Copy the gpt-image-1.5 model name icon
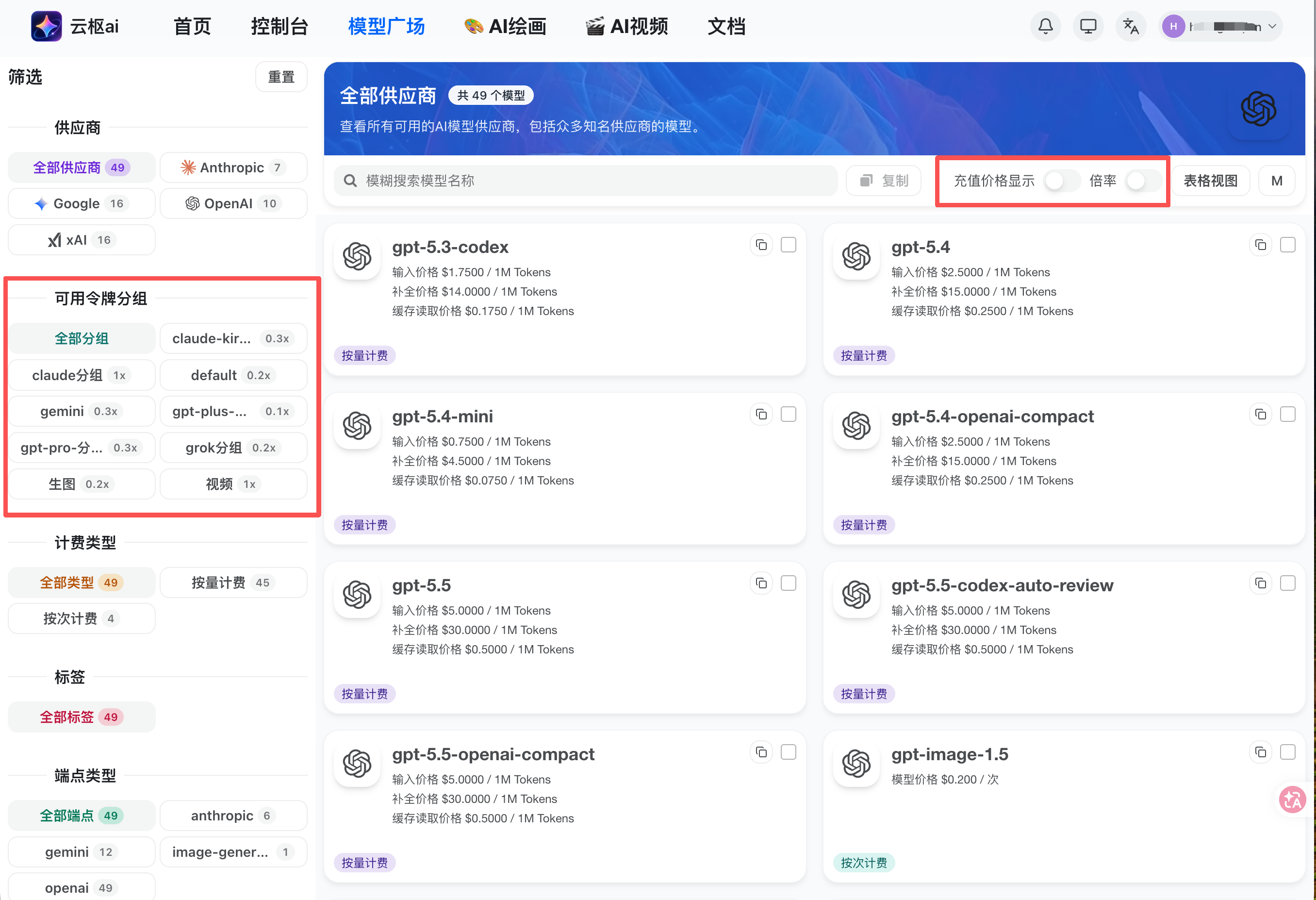Screen dimensions: 1316x900 tap(1261, 751)
